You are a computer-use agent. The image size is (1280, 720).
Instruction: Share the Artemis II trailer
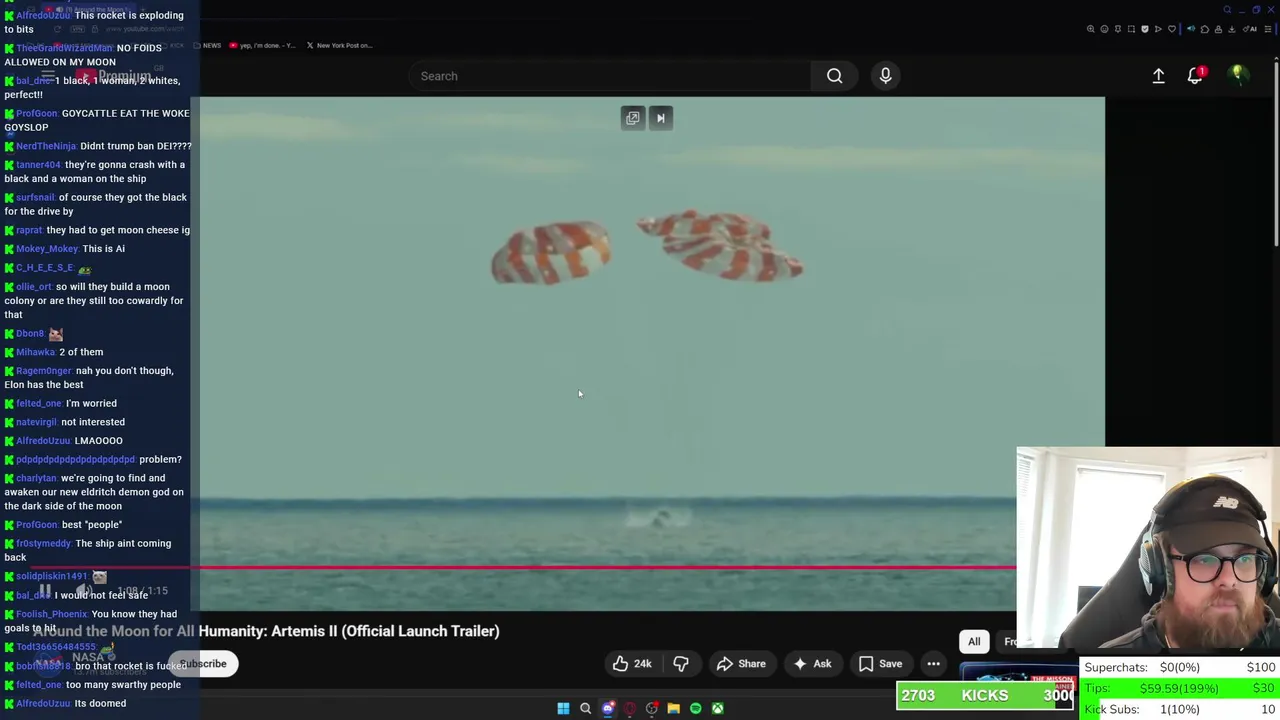(x=741, y=664)
